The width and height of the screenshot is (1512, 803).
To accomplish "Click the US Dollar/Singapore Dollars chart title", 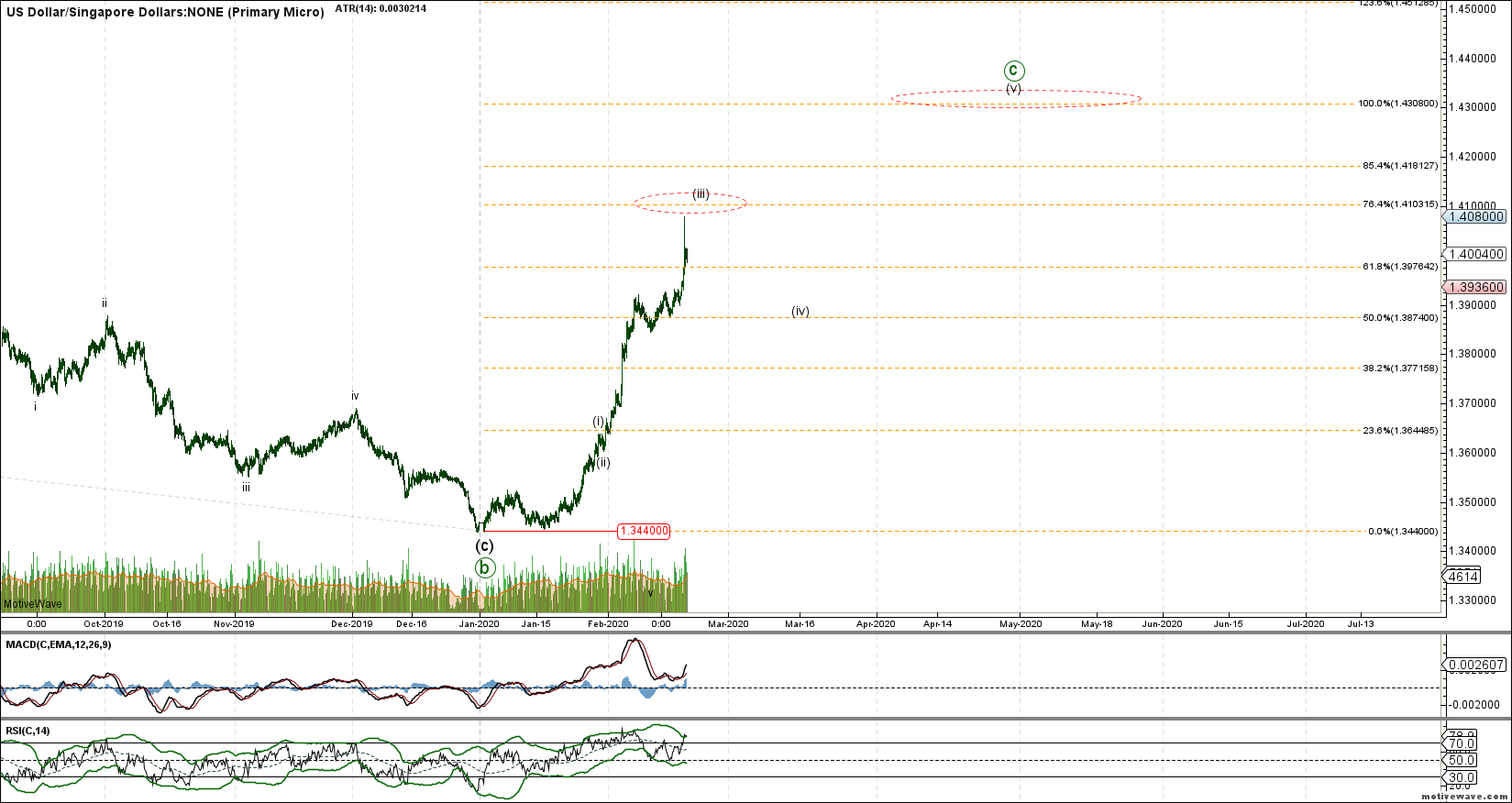I will [x=165, y=13].
